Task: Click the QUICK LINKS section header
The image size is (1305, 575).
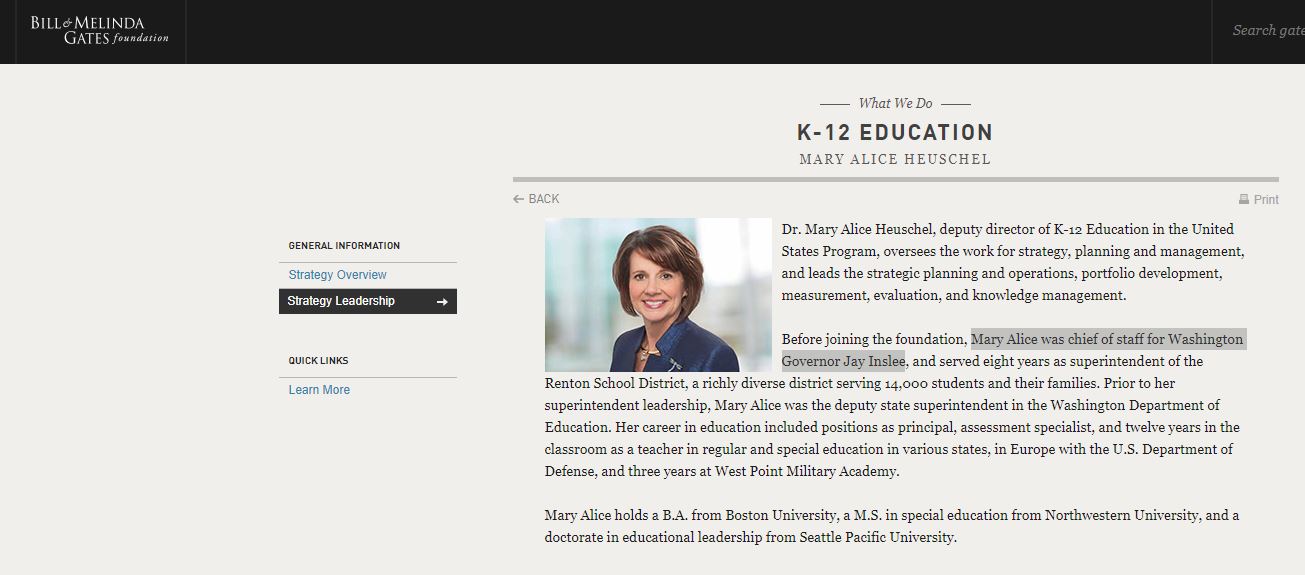Action: tap(318, 361)
